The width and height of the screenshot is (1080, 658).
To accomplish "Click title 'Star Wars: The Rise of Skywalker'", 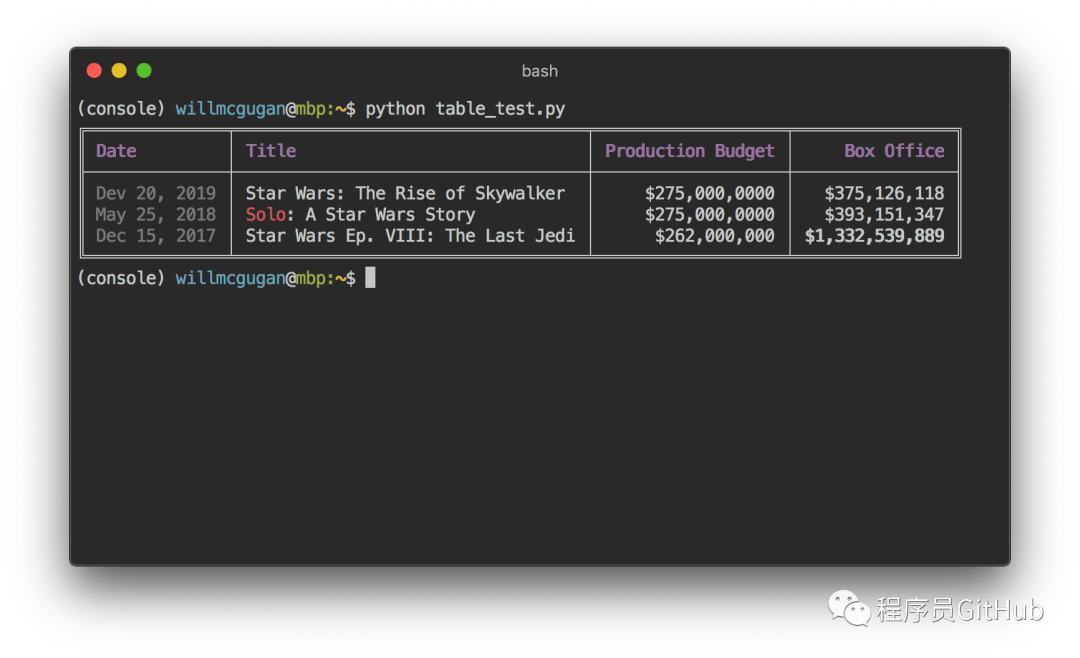I will [405, 193].
